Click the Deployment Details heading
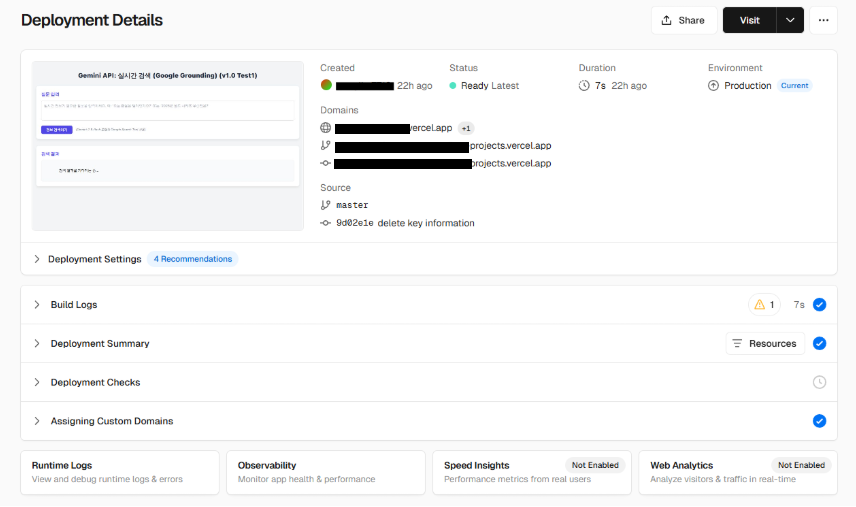Viewport: 856px width, 507px height. click(92, 20)
